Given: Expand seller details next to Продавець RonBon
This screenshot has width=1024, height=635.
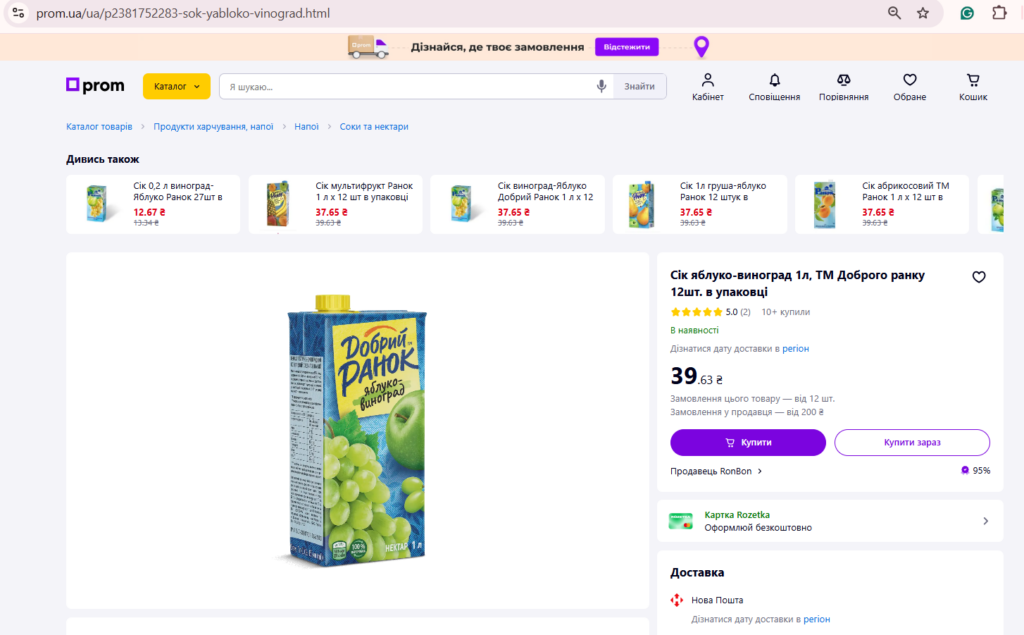Looking at the screenshot, I should coord(760,471).
